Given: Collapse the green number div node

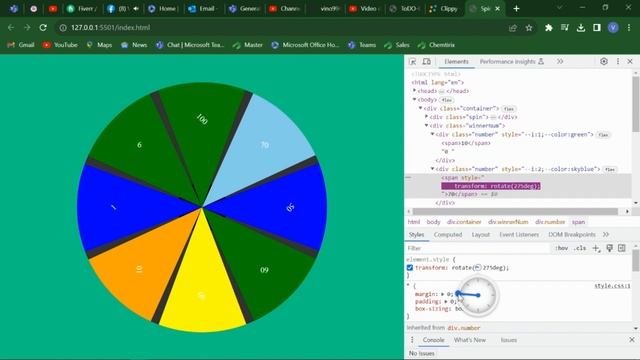Looking at the screenshot, I should click(x=432, y=134).
